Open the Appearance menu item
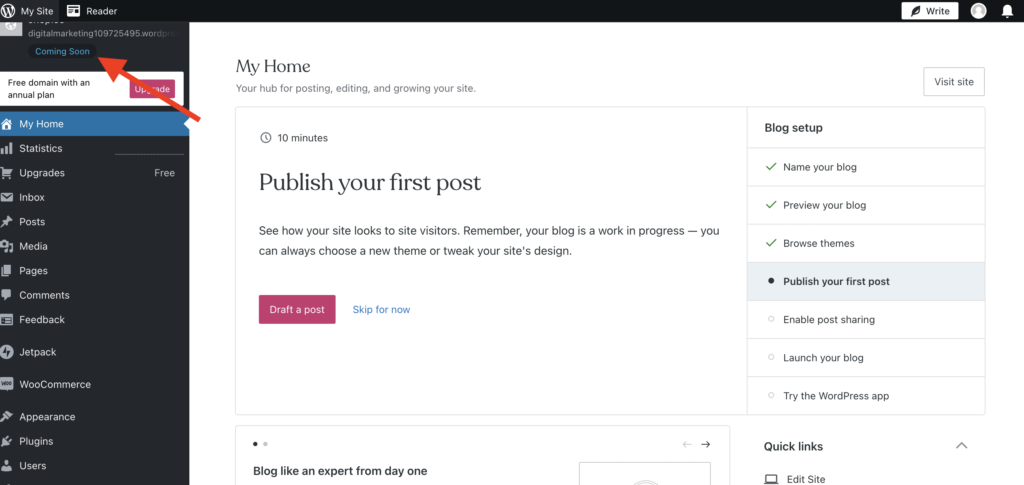The height and width of the screenshot is (485, 1024). [x=47, y=417]
